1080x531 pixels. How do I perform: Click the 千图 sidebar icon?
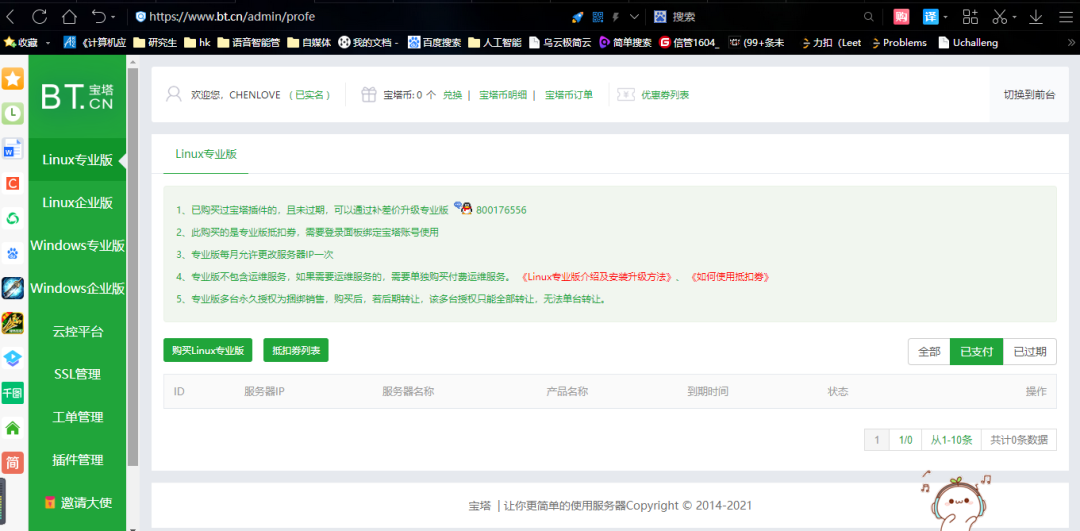pyautogui.click(x=12, y=393)
